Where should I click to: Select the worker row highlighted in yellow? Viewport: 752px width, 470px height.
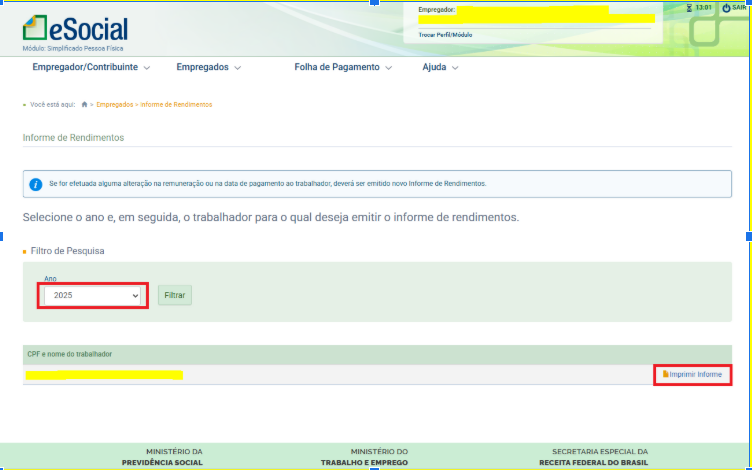(x=104, y=375)
